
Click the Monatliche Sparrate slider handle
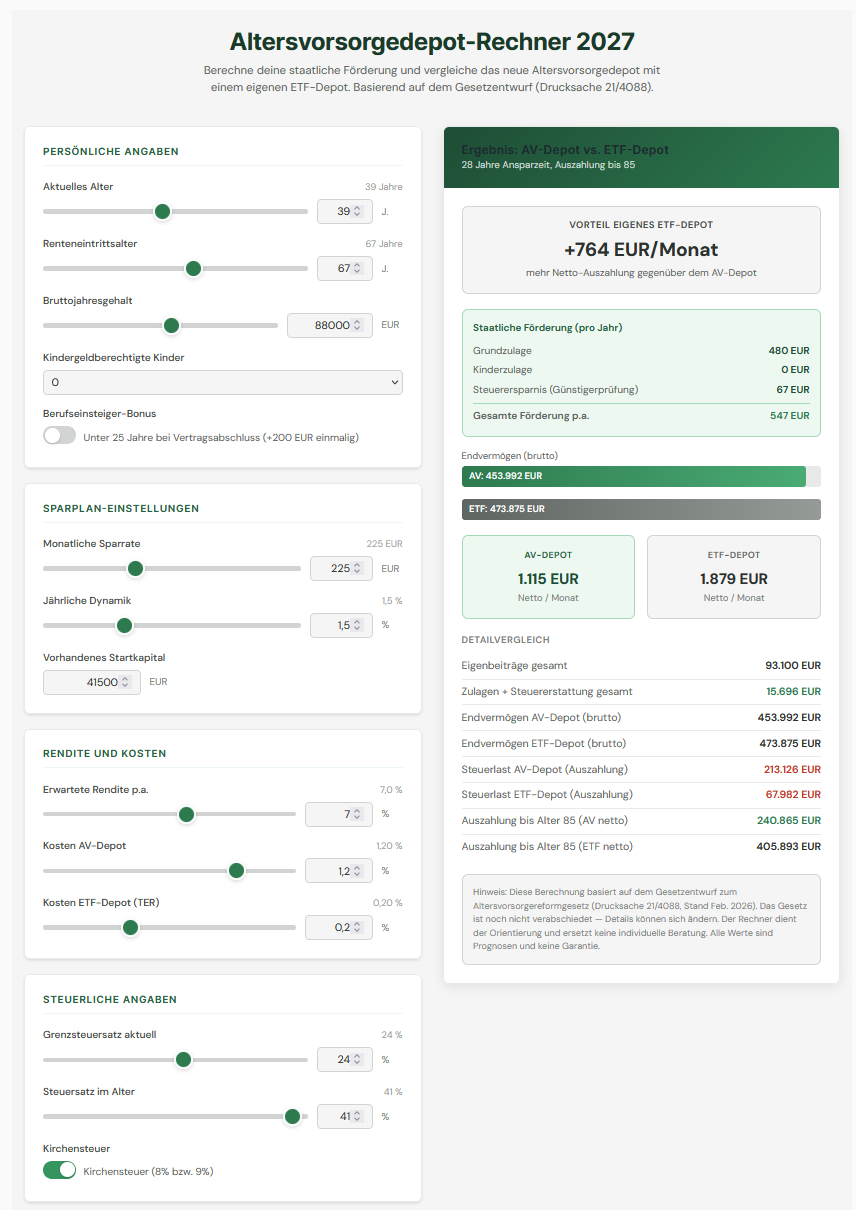point(136,568)
